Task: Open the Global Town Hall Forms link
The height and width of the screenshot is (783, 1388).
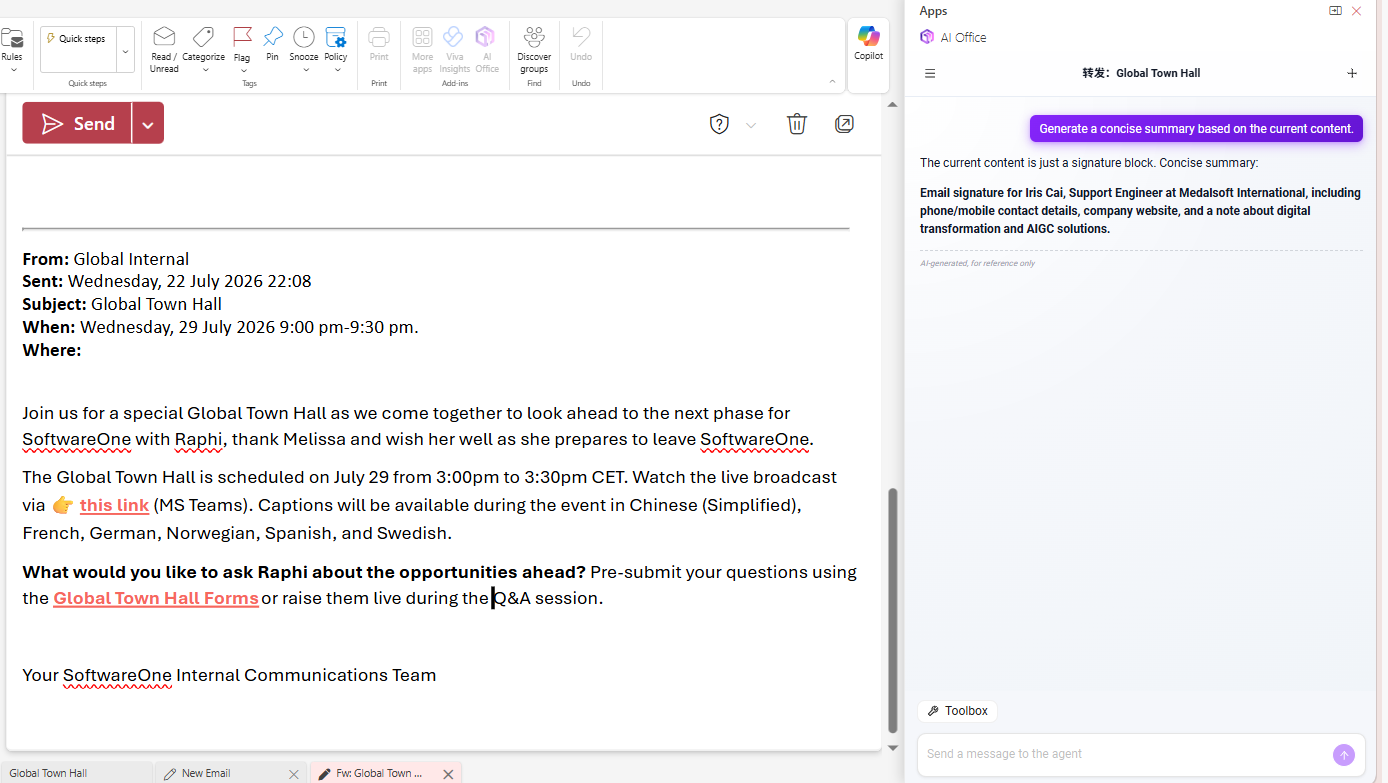Action: (156, 598)
